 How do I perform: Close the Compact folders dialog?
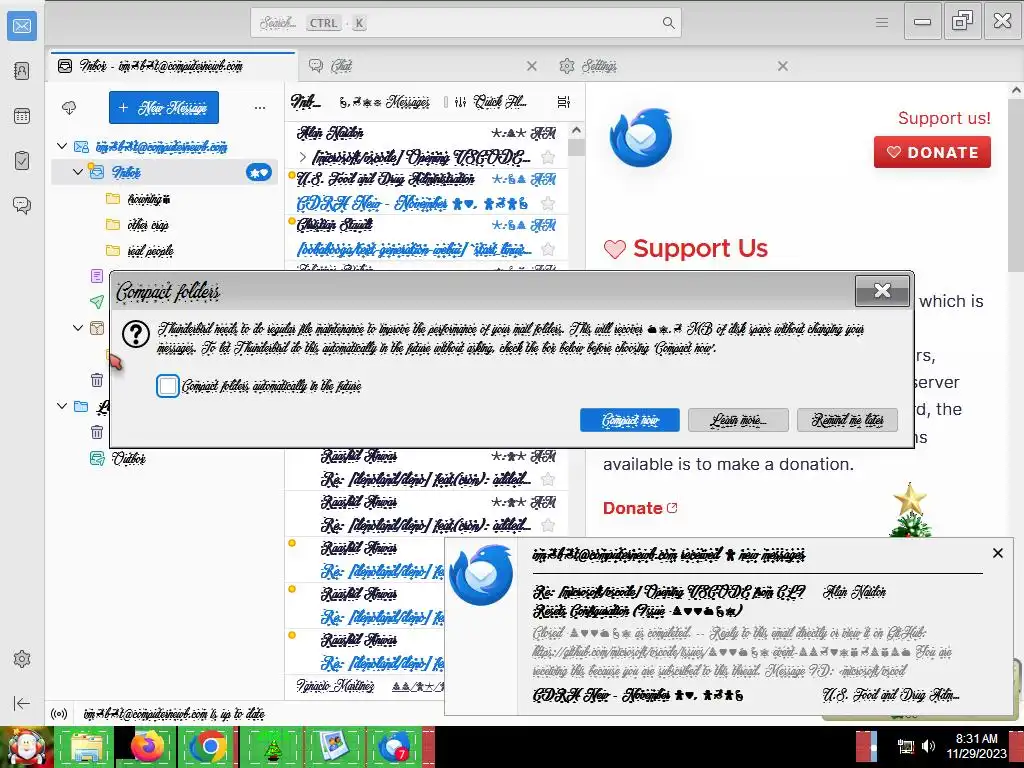(x=882, y=291)
